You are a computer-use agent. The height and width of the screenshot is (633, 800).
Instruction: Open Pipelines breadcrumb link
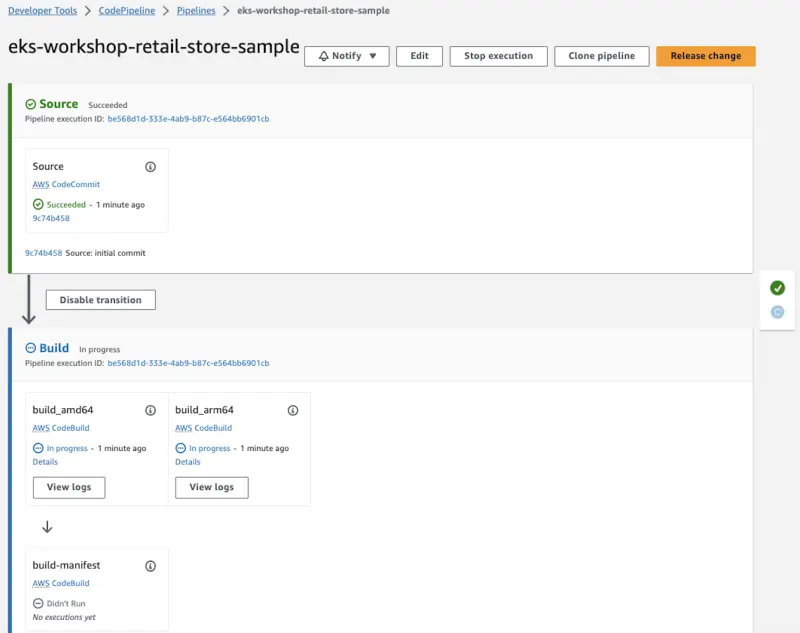coord(198,11)
